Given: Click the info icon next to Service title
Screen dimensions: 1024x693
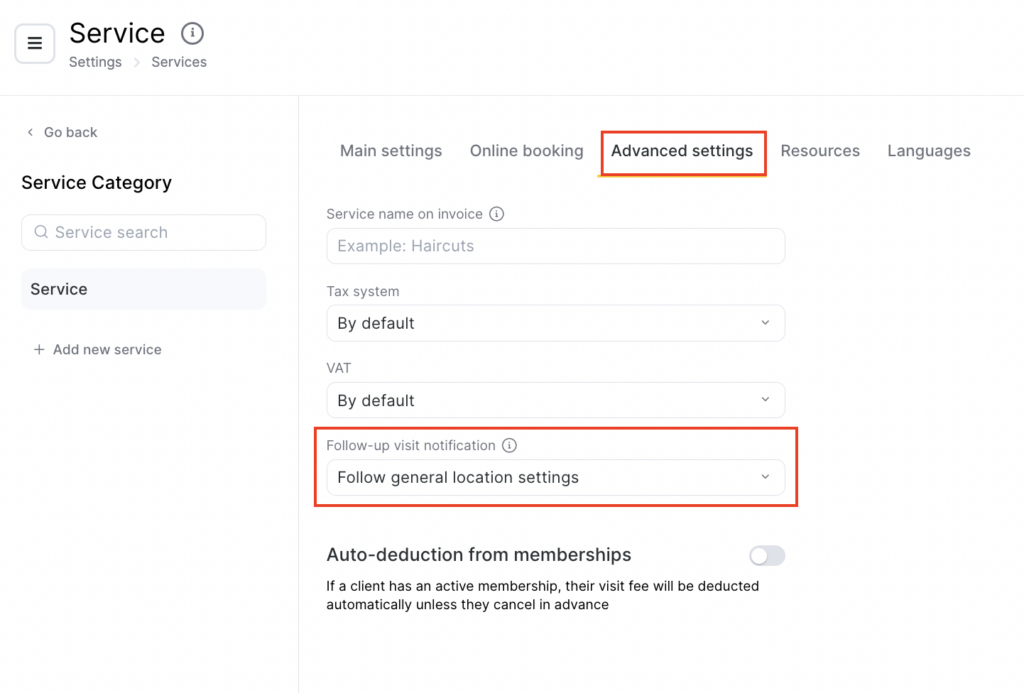Looking at the screenshot, I should click(192, 34).
